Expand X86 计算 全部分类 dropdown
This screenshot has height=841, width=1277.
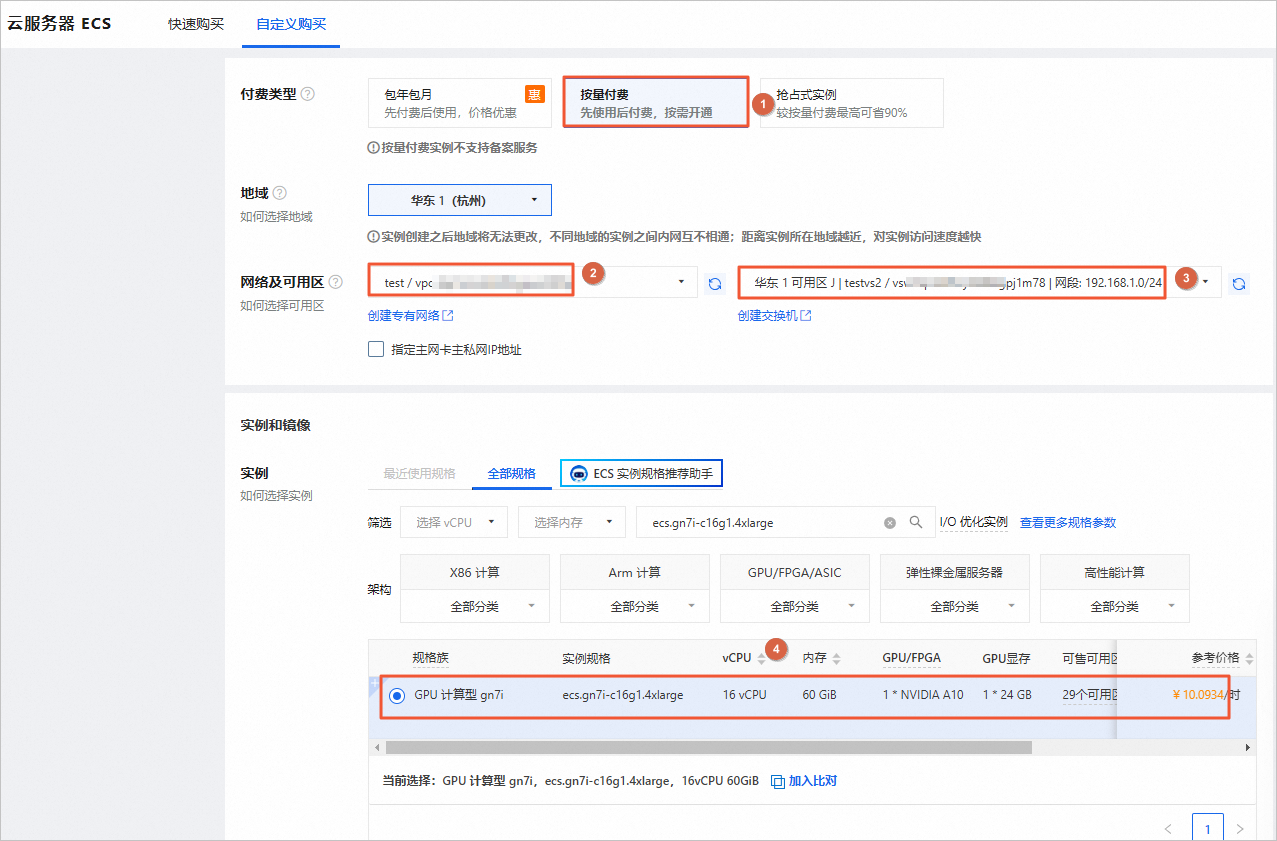(x=475, y=606)
